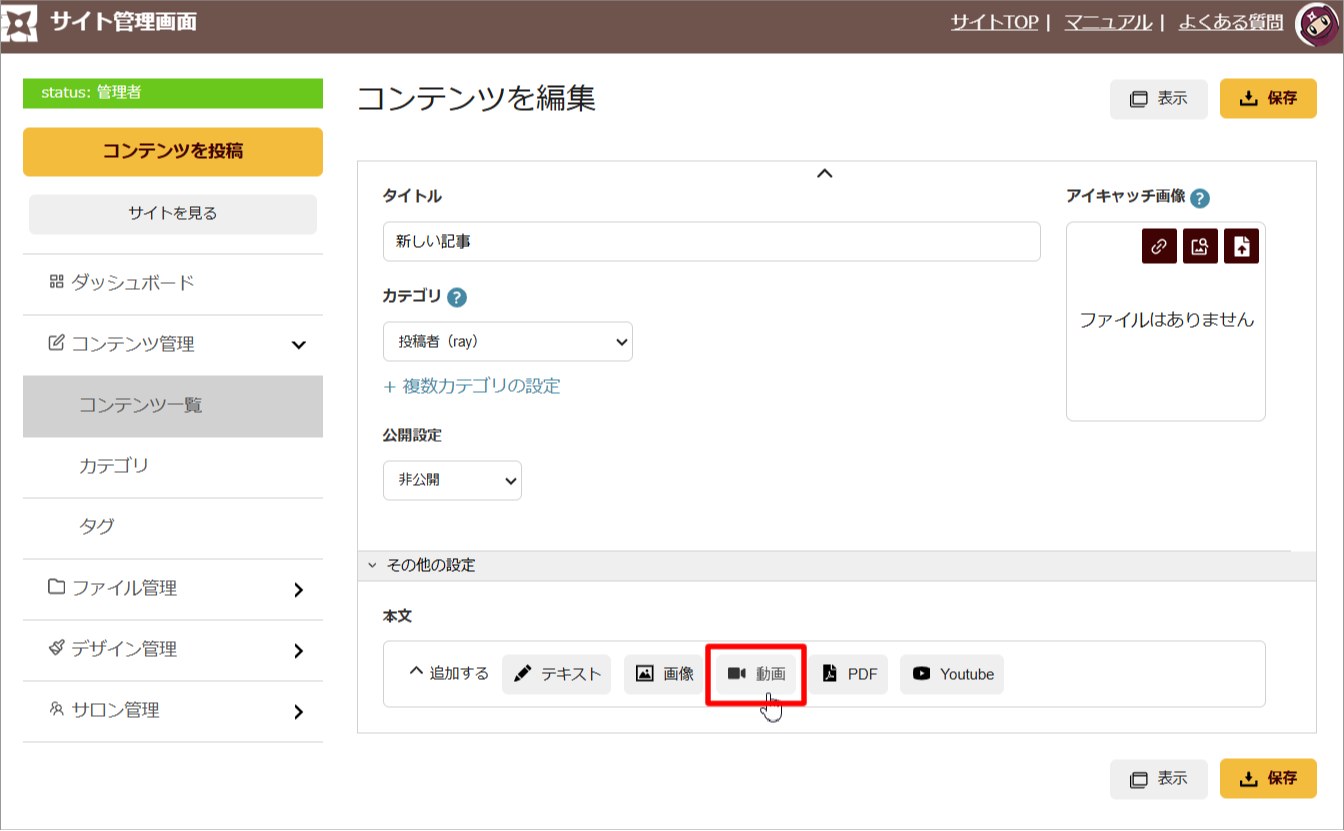
Task: Add a Youtube block to the body
Action: click(x=952, y=674)
